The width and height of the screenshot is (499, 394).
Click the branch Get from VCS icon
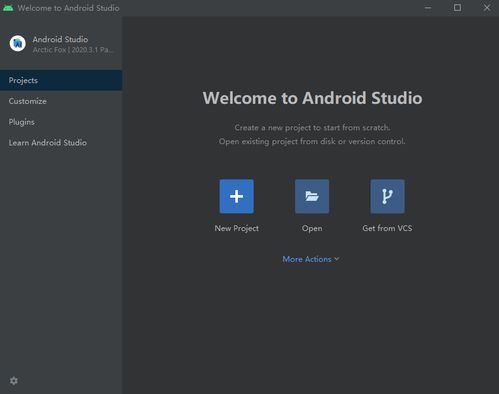(387, 196)
